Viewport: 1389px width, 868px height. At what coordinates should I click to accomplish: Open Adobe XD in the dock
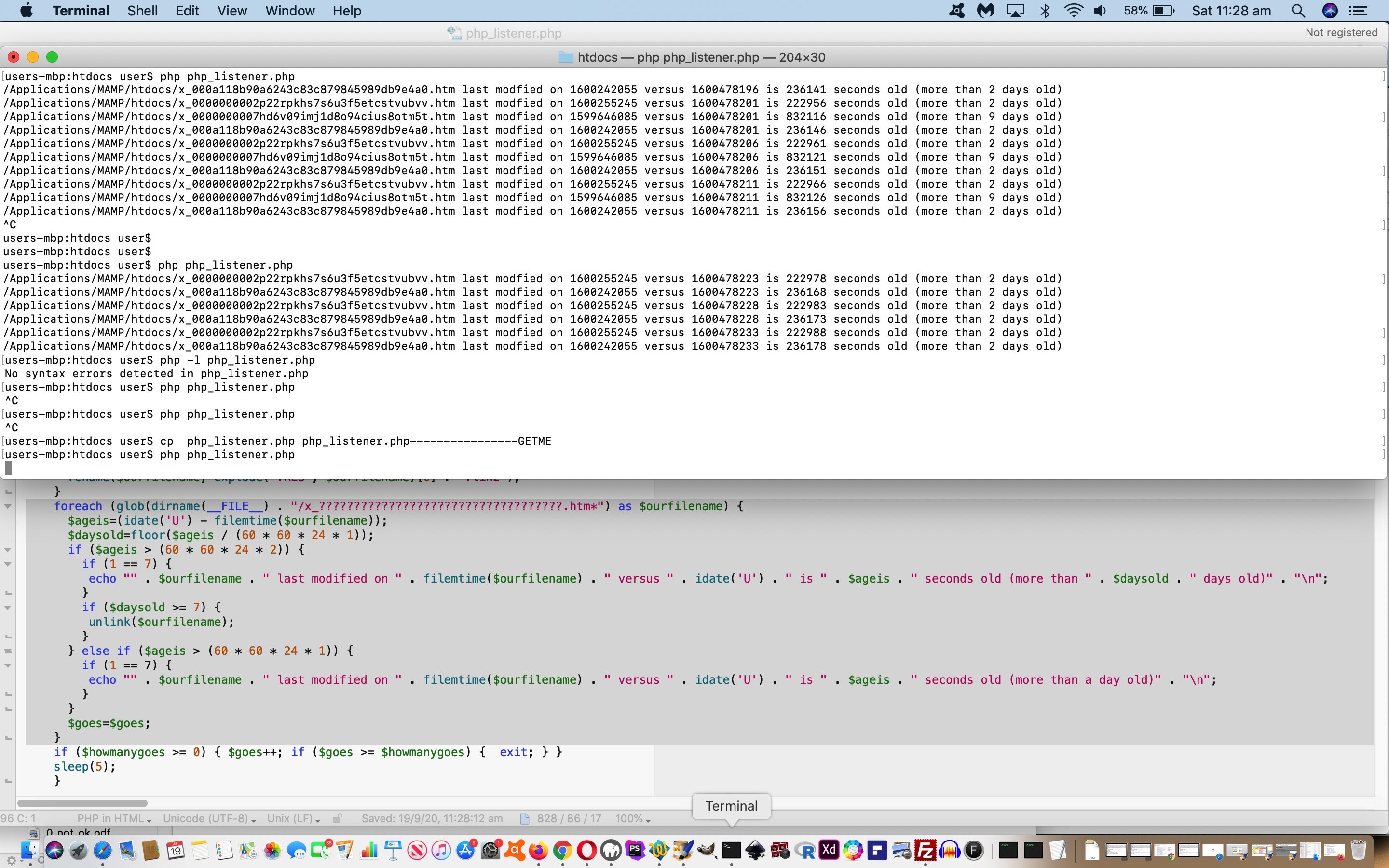click(x=829, y=850)
